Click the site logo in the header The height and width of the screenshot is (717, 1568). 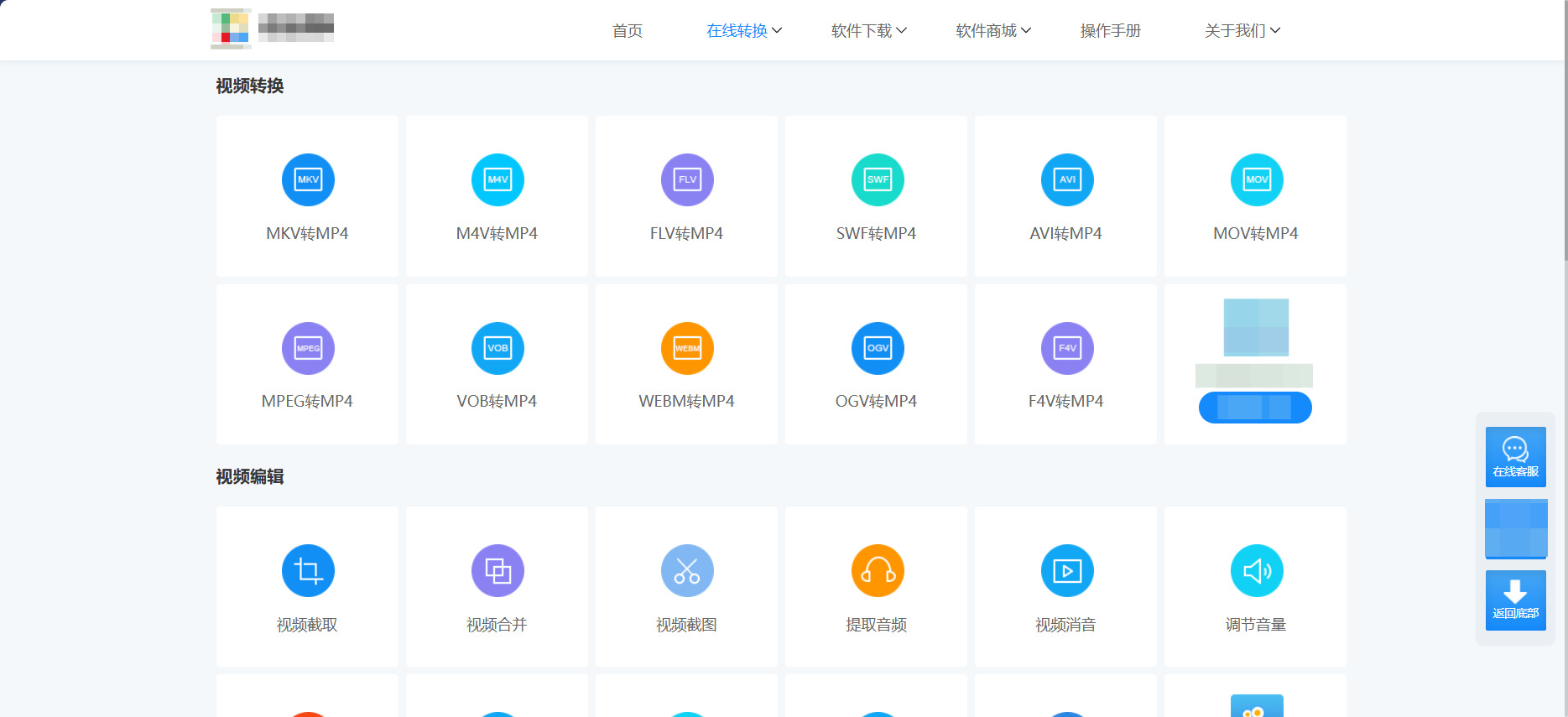click(x=273, y=29)
